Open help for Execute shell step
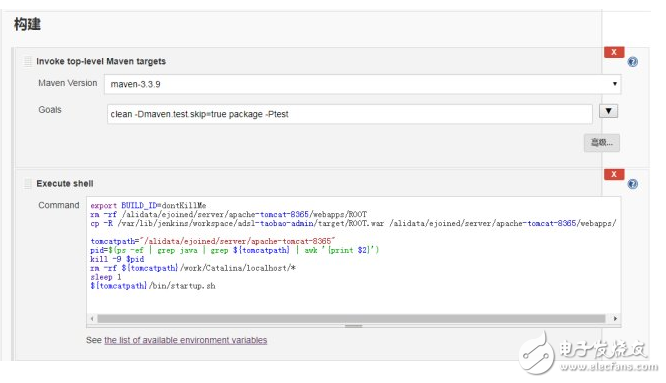This screenshot has width=666, height=383. point(632,184)
